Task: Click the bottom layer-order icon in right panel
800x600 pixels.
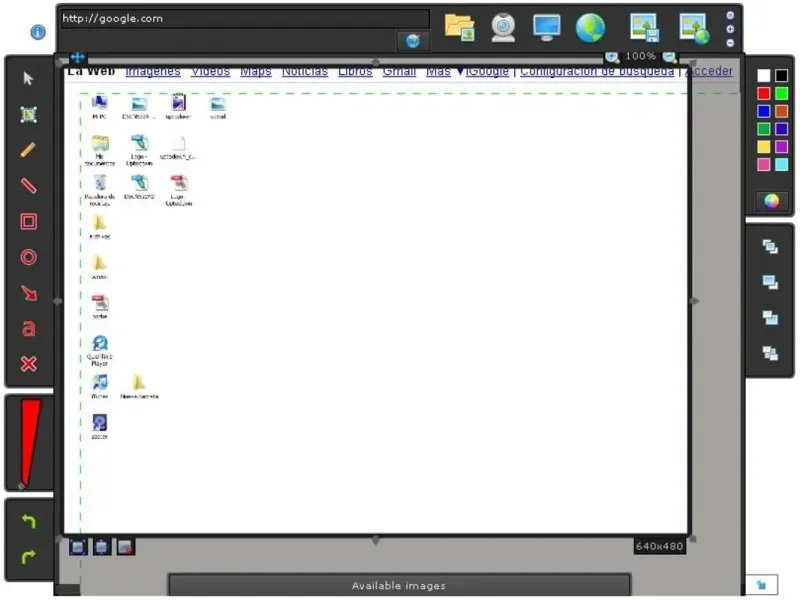Action: pos(770,353)
